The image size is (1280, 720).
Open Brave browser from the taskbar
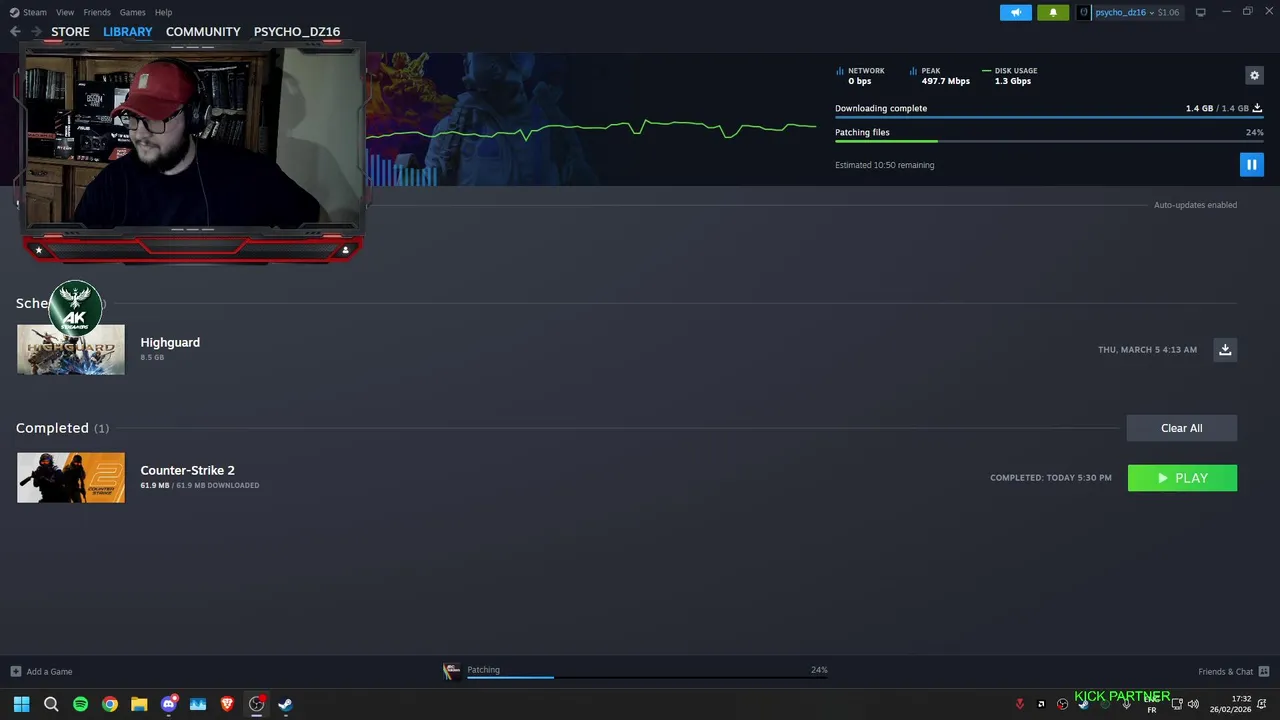pos(227,704)
